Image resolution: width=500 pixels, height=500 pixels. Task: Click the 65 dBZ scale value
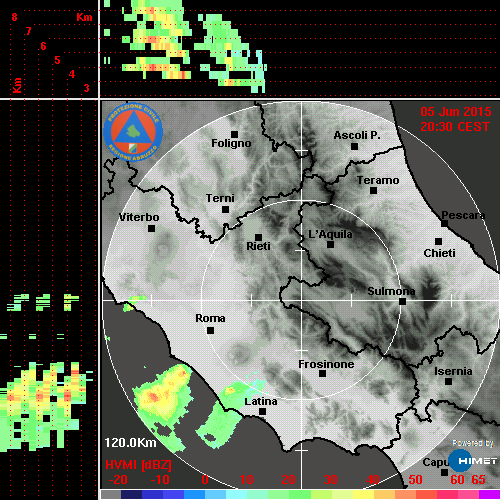coord(478,480)
